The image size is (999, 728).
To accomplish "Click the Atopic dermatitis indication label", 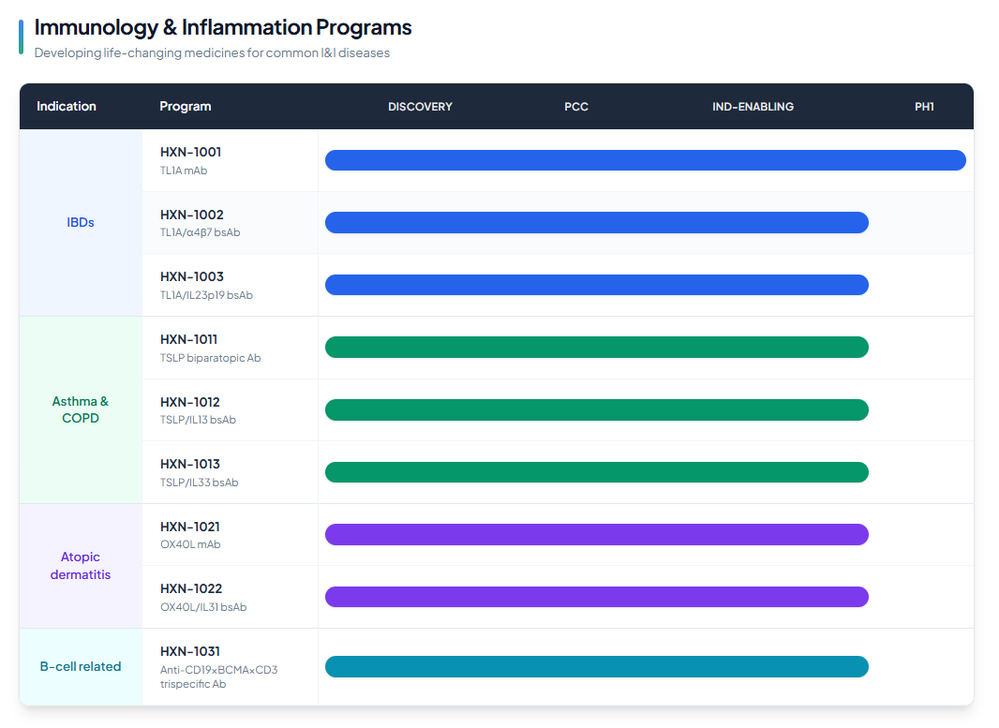I will (x=80, y=566).
